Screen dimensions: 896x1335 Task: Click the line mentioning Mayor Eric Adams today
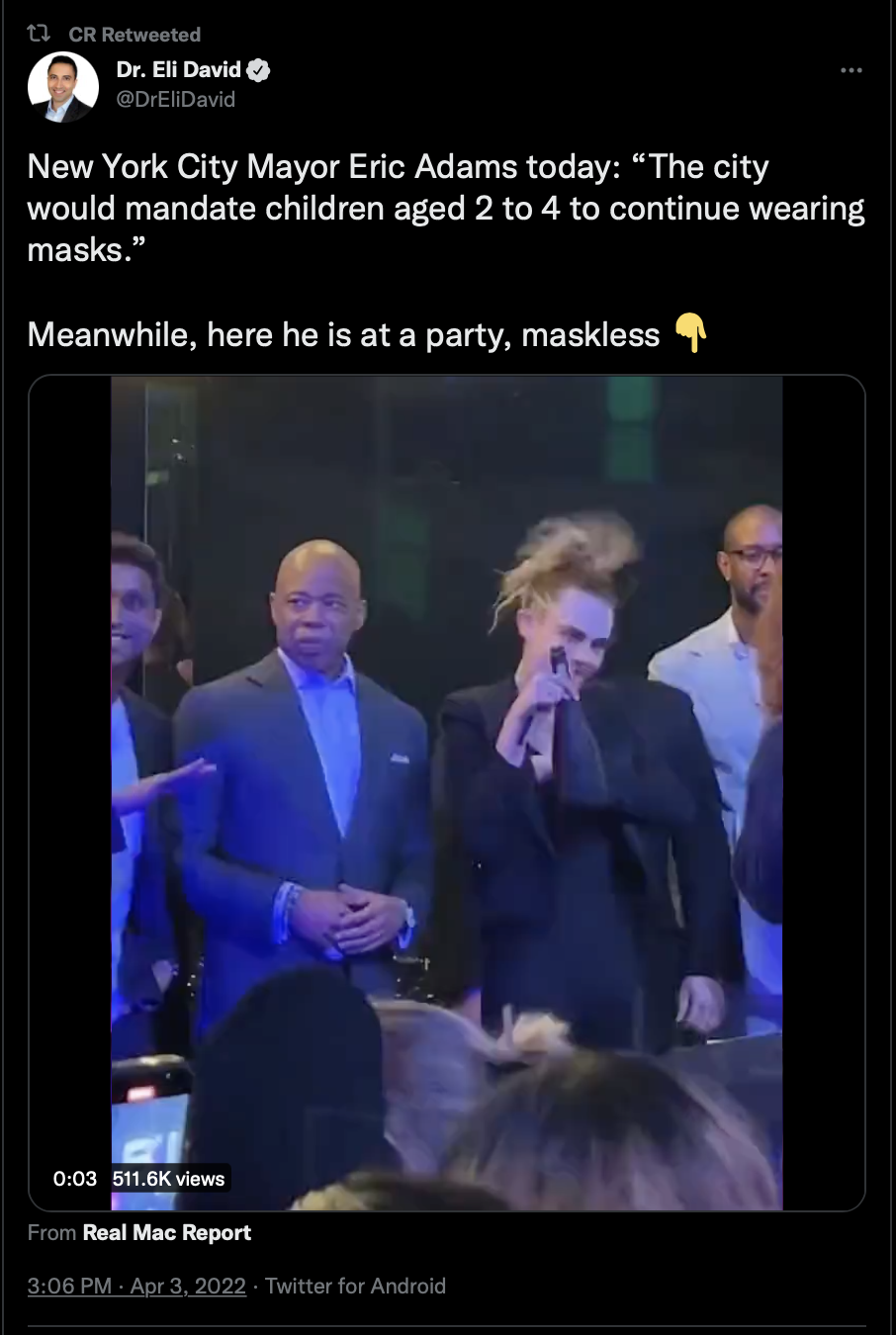click(398, 167)
